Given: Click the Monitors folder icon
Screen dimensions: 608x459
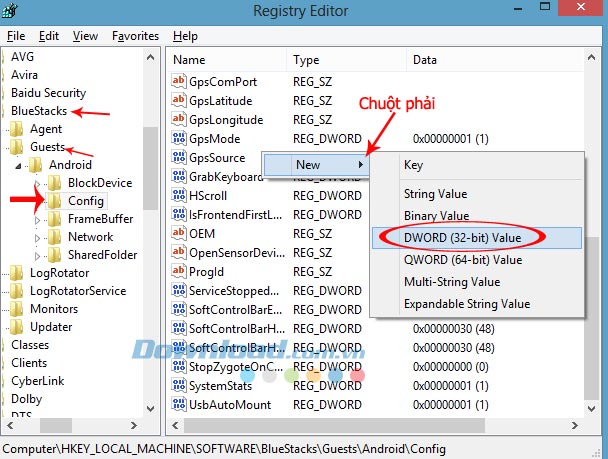Looking at the screenshot, I should click(17, 309).
